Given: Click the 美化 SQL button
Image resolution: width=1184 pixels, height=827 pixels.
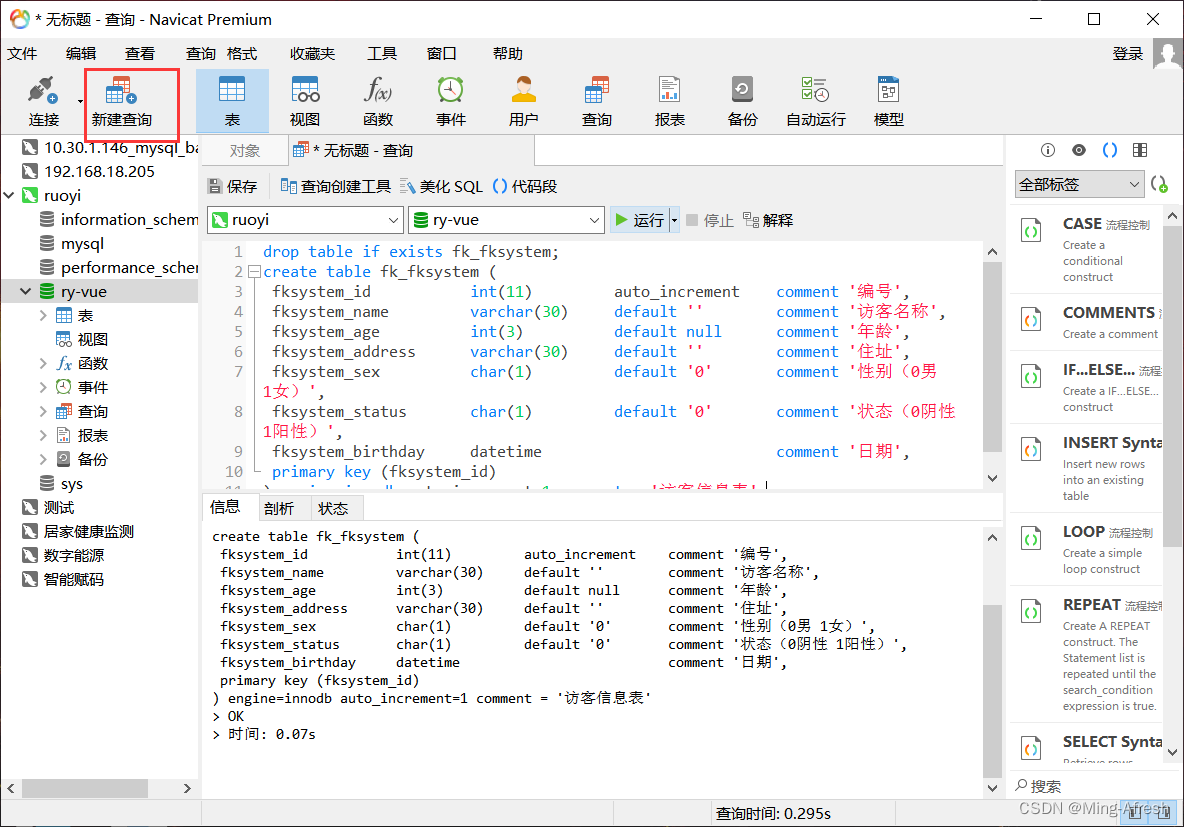Looking at the screenshot, I should (x=441, y=186).
